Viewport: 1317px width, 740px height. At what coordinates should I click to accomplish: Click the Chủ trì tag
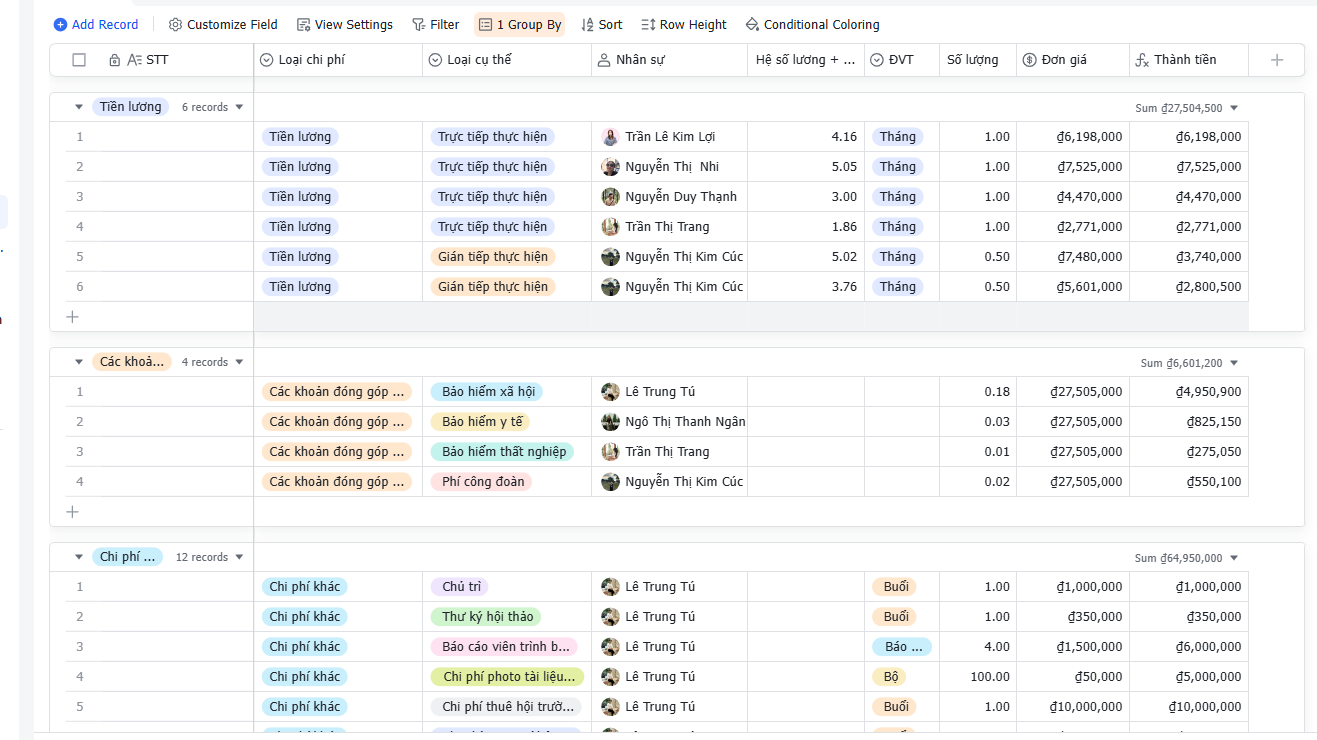[460, 587]
